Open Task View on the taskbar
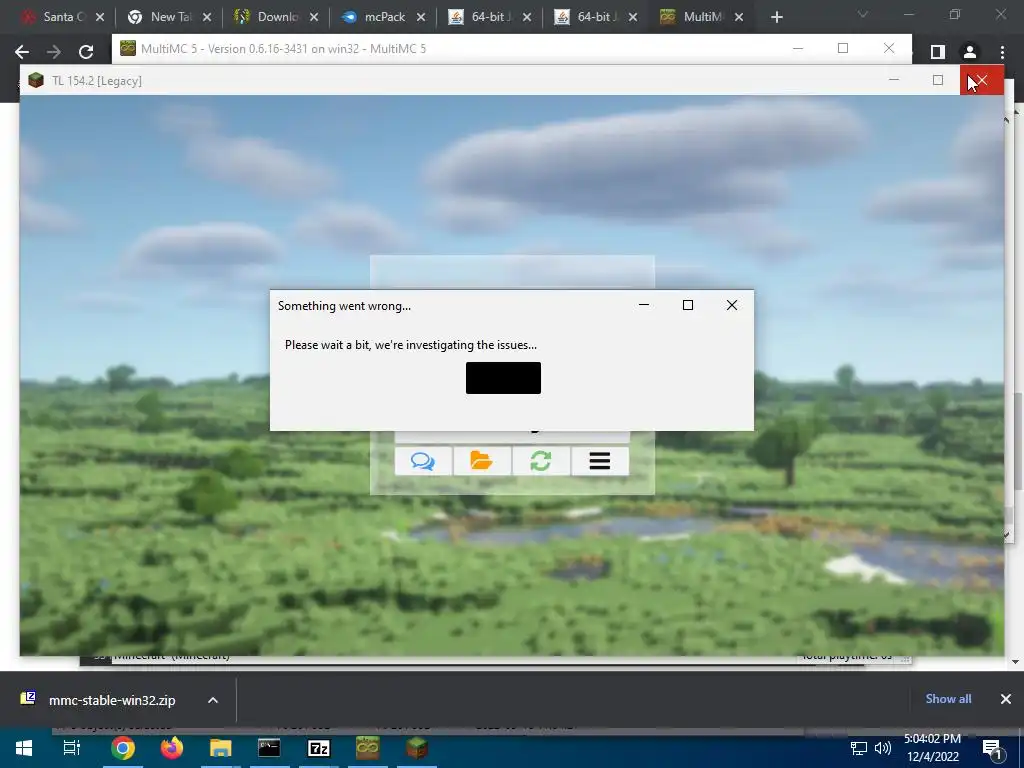The height and width of the screenshot is (768, 1024). (72, 748)
